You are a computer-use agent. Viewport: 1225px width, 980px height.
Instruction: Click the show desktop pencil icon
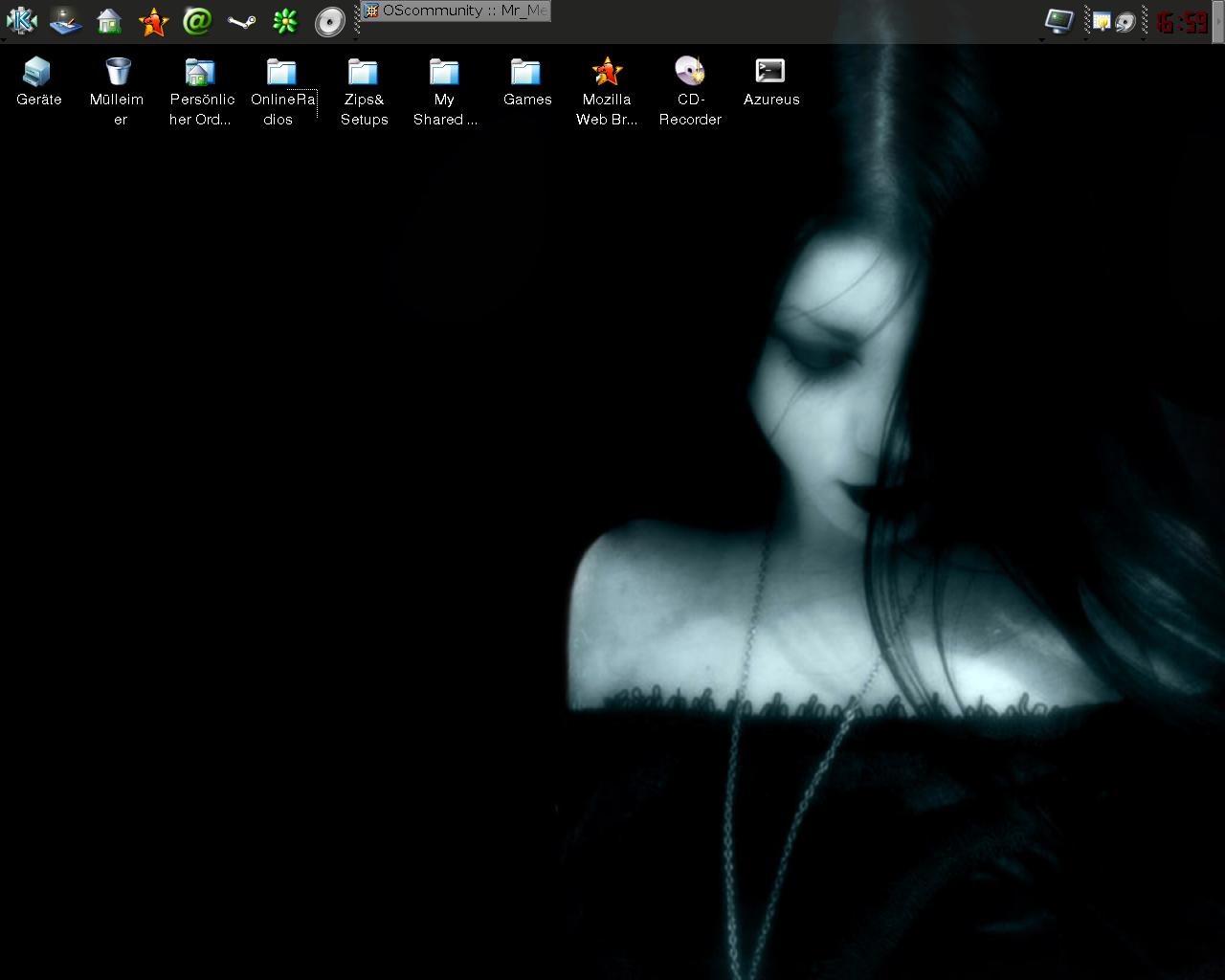(65, 20)
